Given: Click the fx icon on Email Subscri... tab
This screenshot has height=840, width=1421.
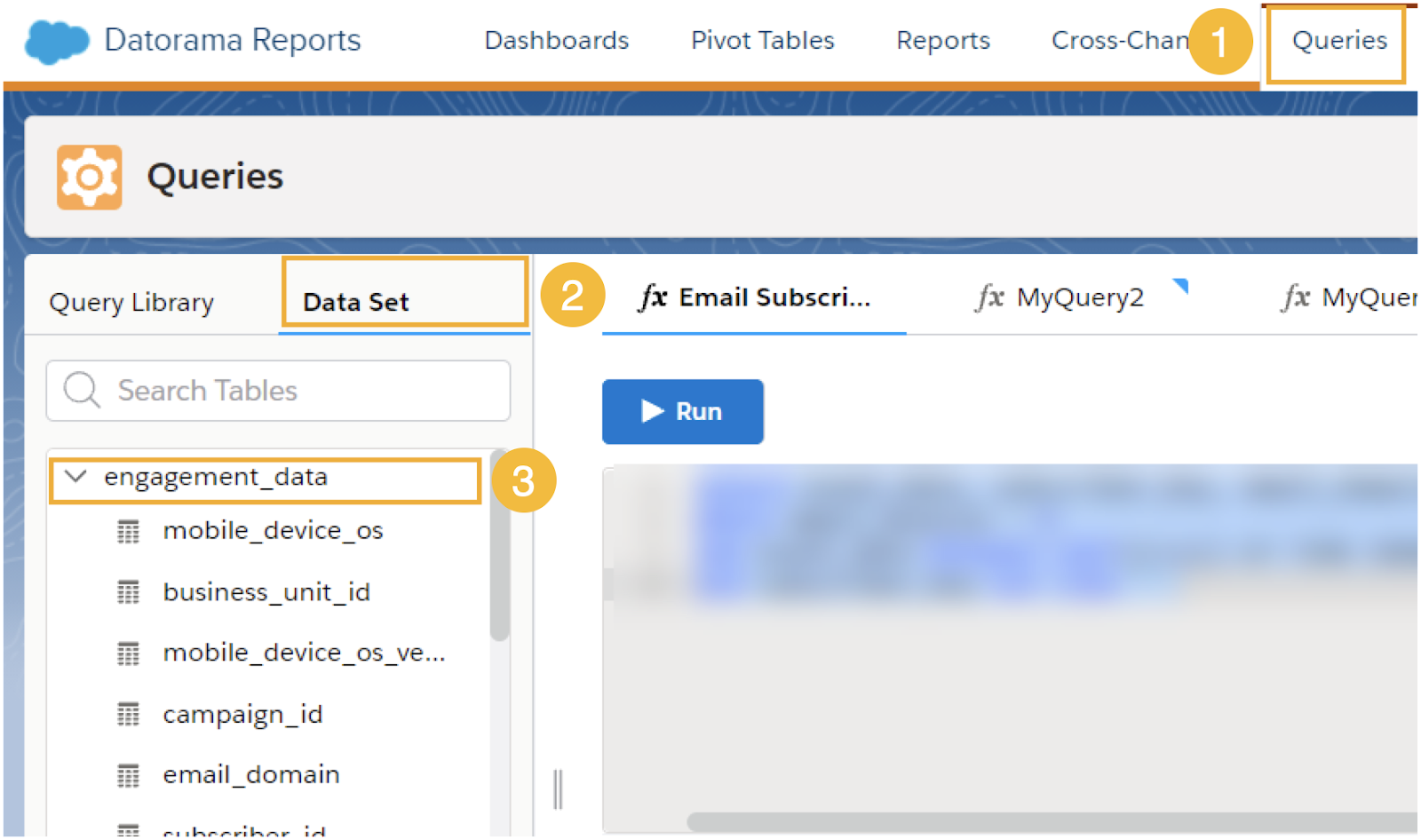Looking at the screenshot, I should tap(653, 297).
